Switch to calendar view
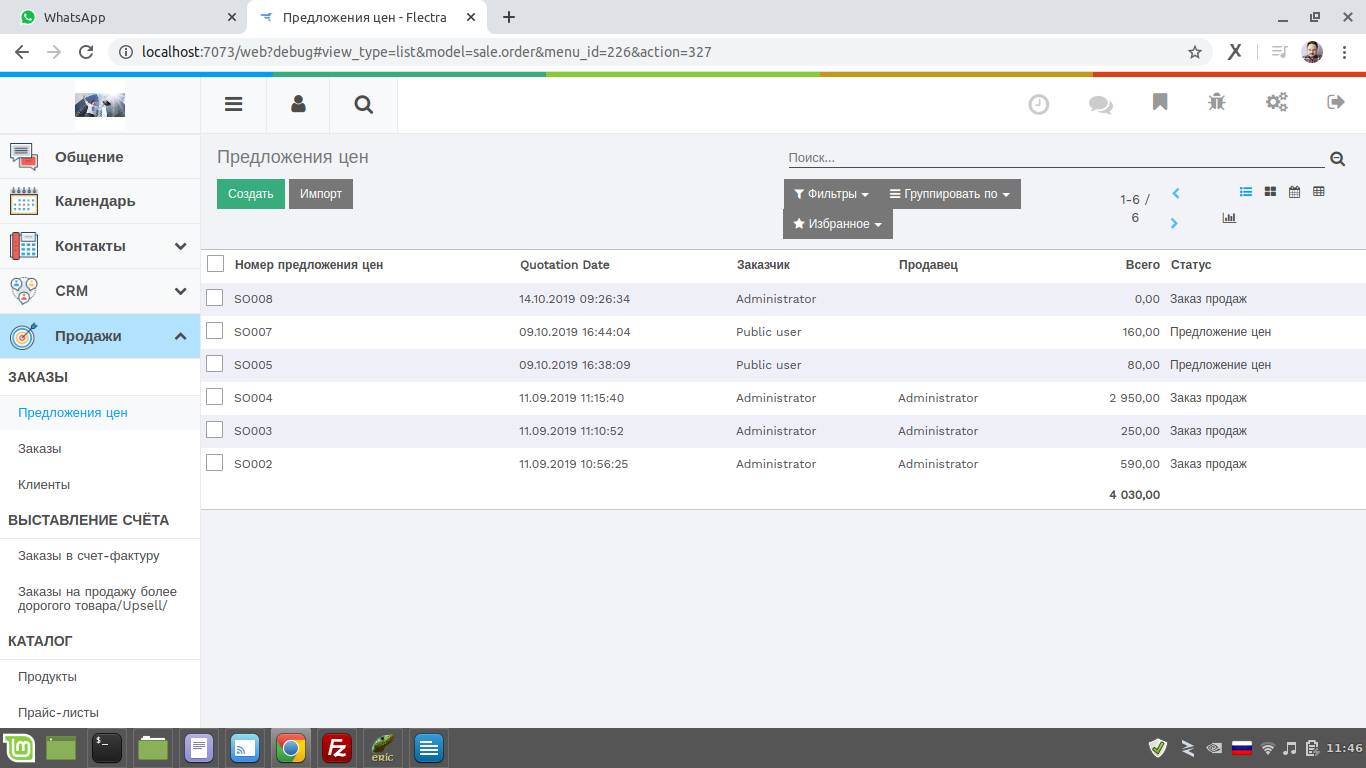Image resolution: width=1366 pixels, height=768 pixels. (1294, 192)
